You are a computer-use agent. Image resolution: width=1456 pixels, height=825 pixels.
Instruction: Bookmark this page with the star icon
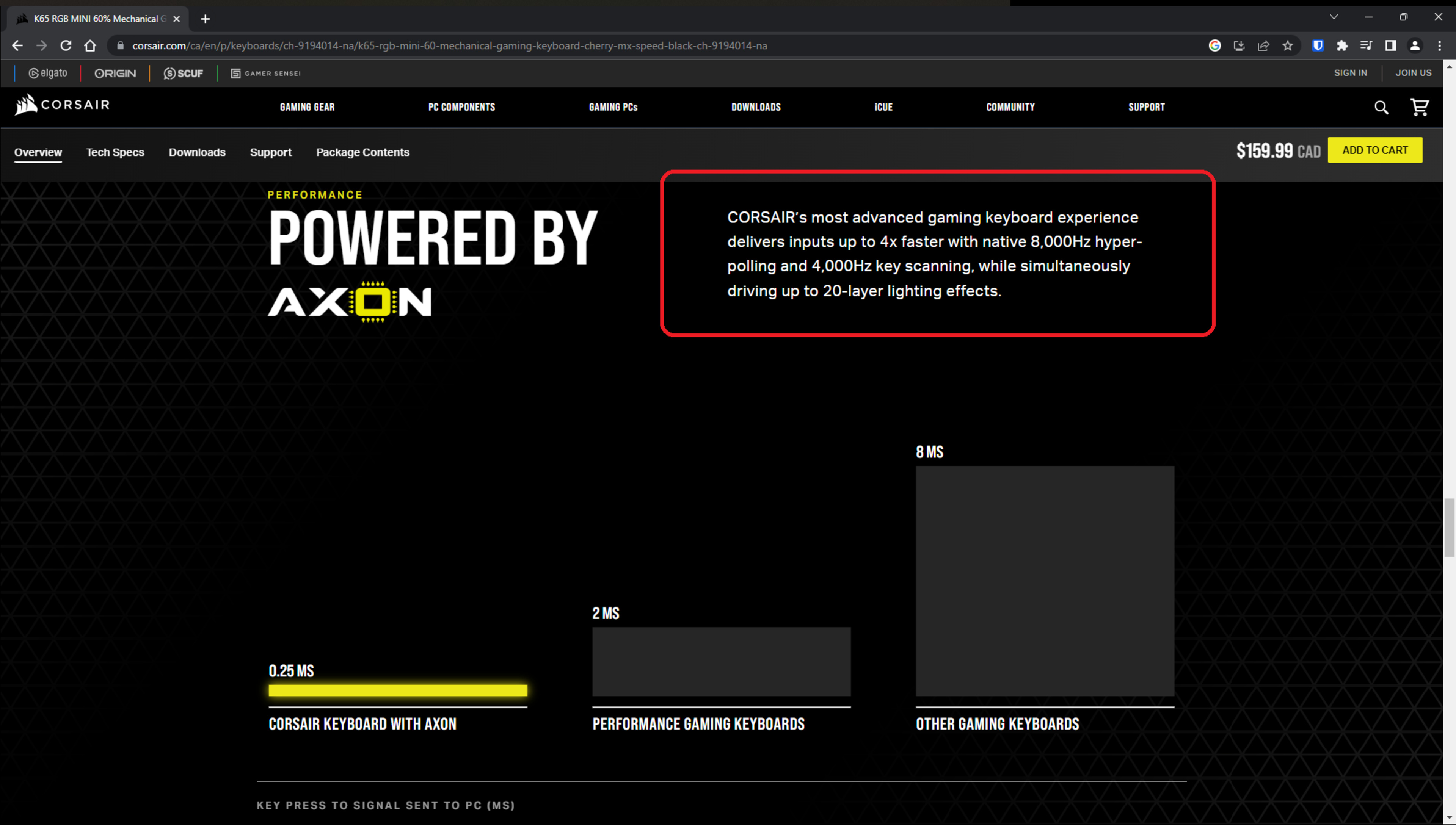[1288, 46]
